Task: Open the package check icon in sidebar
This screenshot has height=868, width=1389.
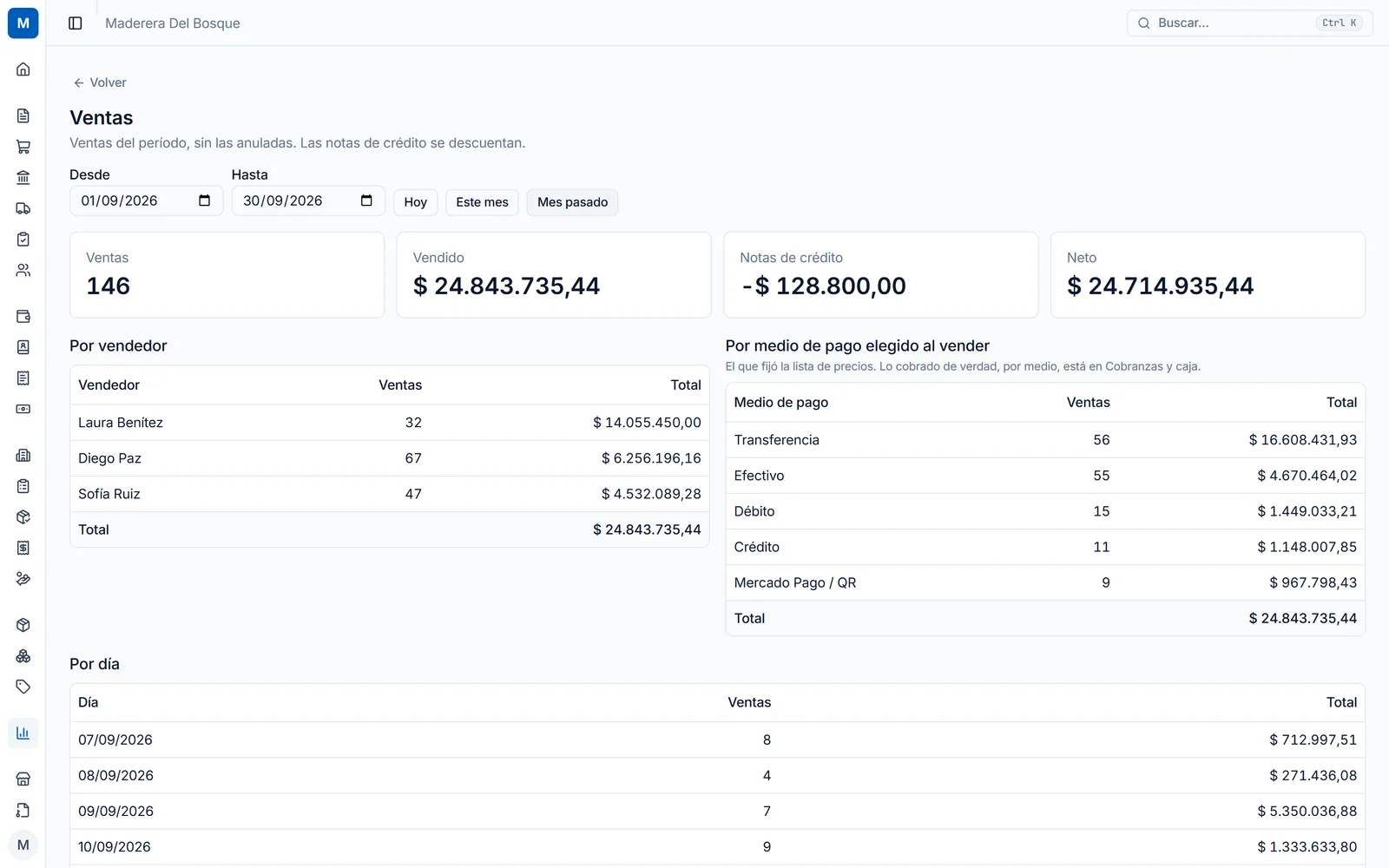Action: tap(23, 517)
